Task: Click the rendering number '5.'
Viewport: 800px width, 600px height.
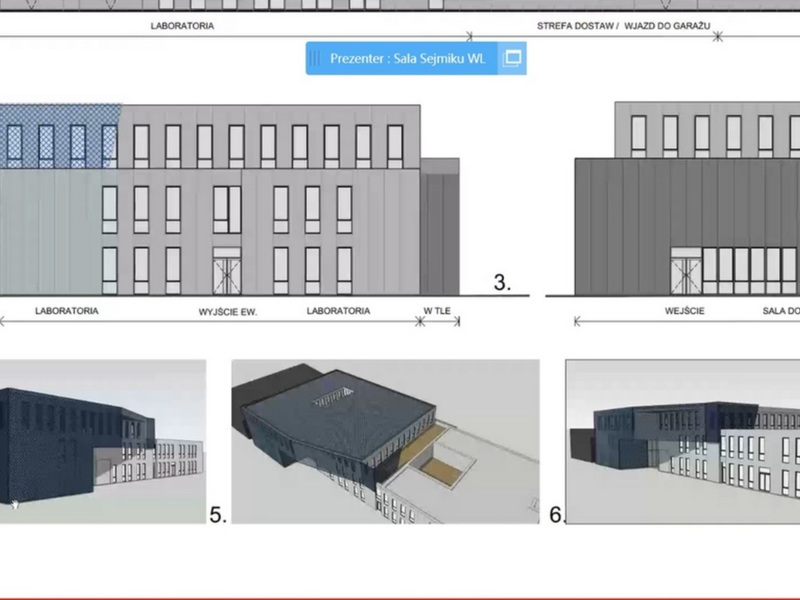Action: 218,514
